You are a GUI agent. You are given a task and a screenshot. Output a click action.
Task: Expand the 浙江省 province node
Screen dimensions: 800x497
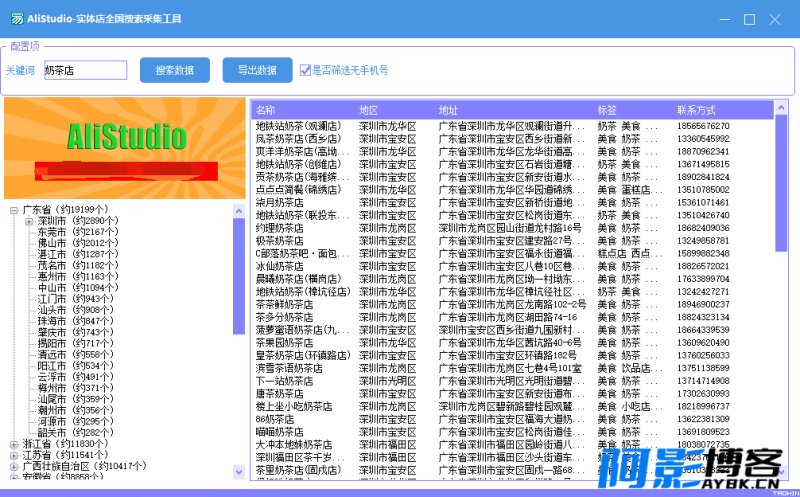pyautogui.click(x=14, y=443)
